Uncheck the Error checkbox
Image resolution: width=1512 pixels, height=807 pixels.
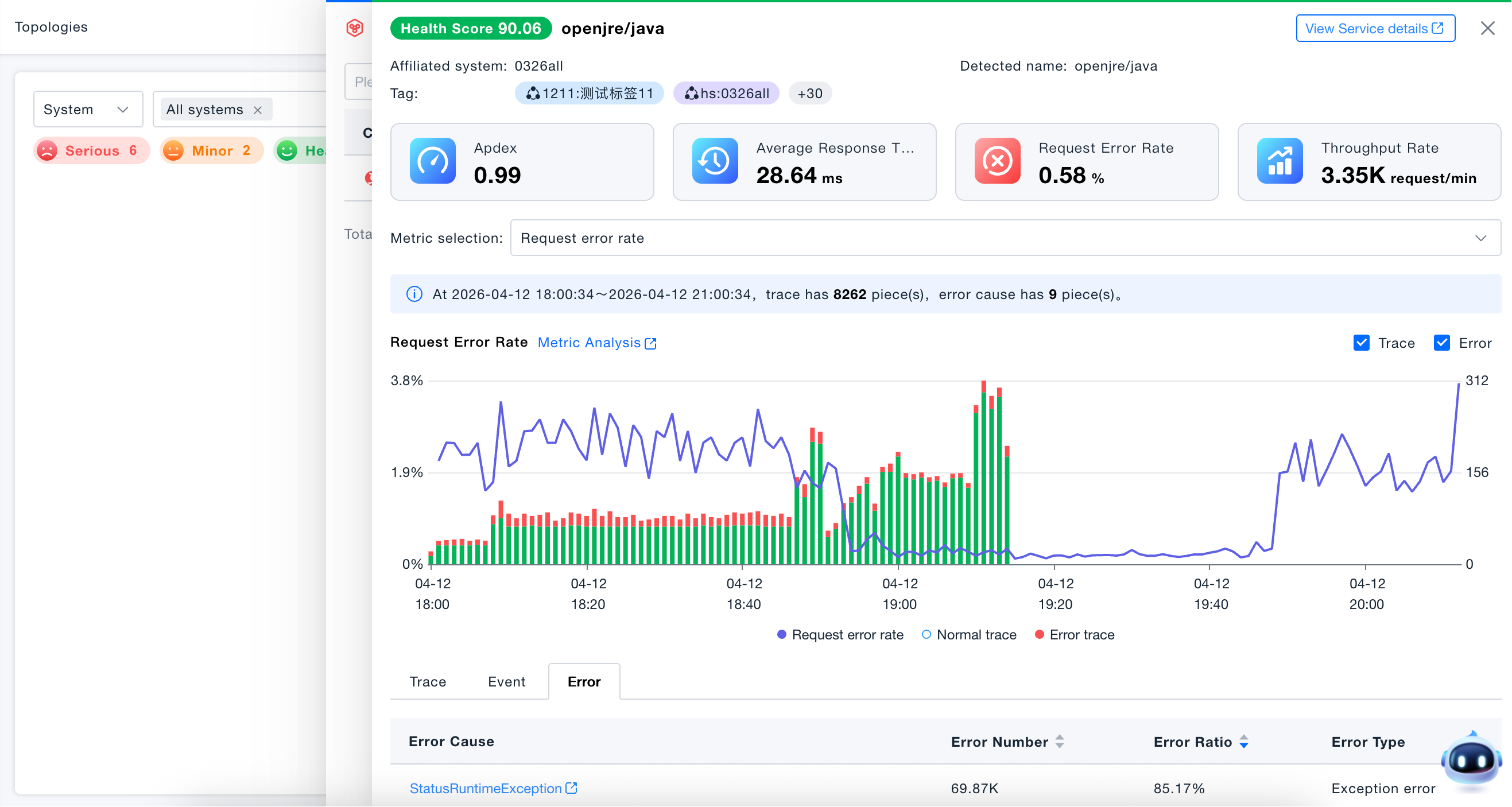click(x=1441, y=343)
